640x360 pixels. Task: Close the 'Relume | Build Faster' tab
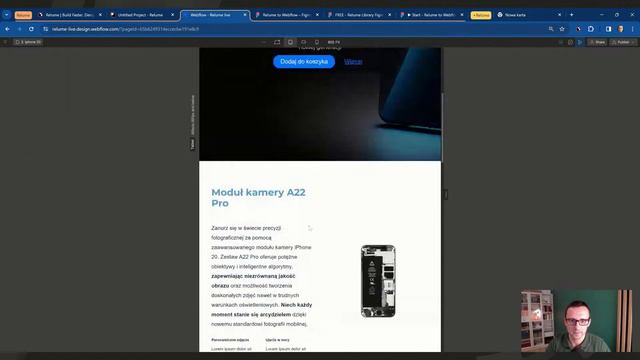click(x=100, y=15)
